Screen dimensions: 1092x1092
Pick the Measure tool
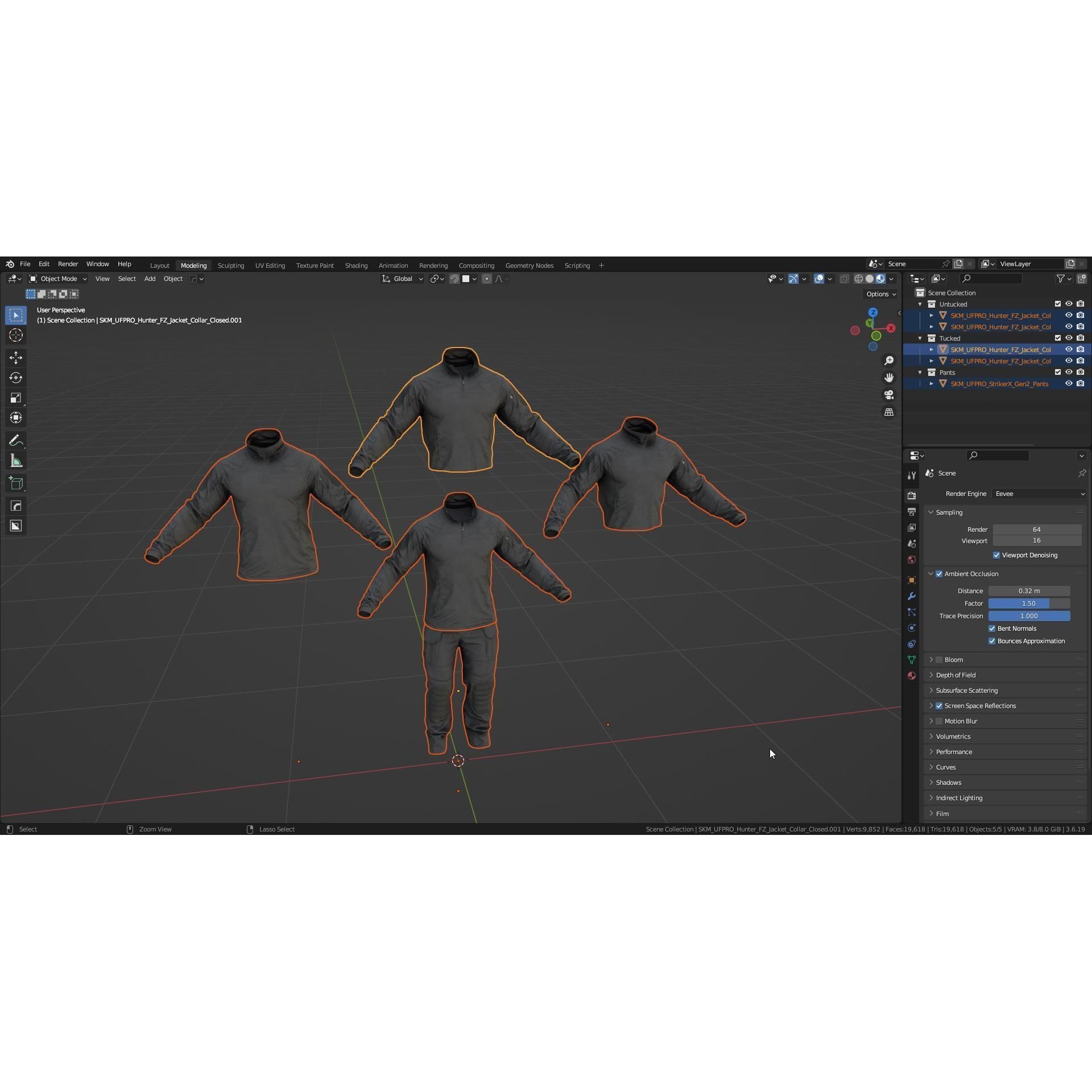(x=16, y=460)
